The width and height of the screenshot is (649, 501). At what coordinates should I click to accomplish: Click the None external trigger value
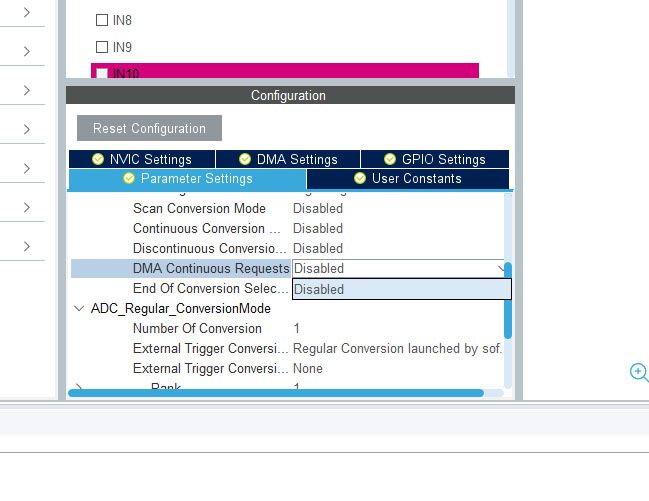(308, 369)
